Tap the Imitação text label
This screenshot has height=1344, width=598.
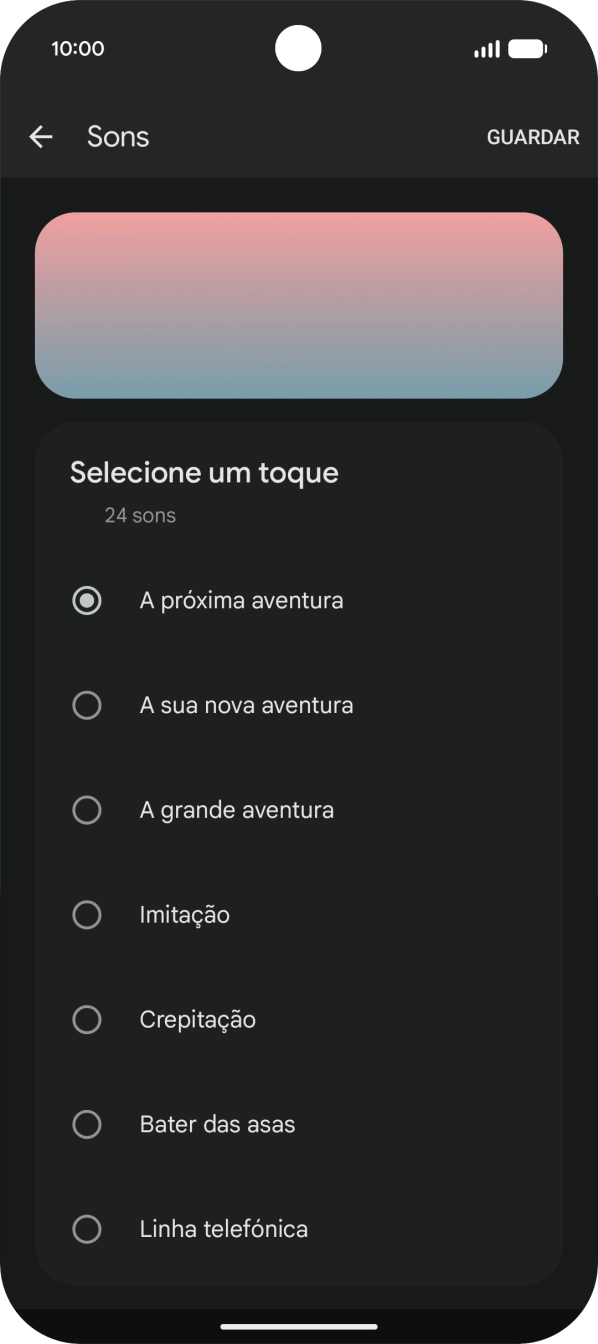pyautogui.click(x=185, y=915)
